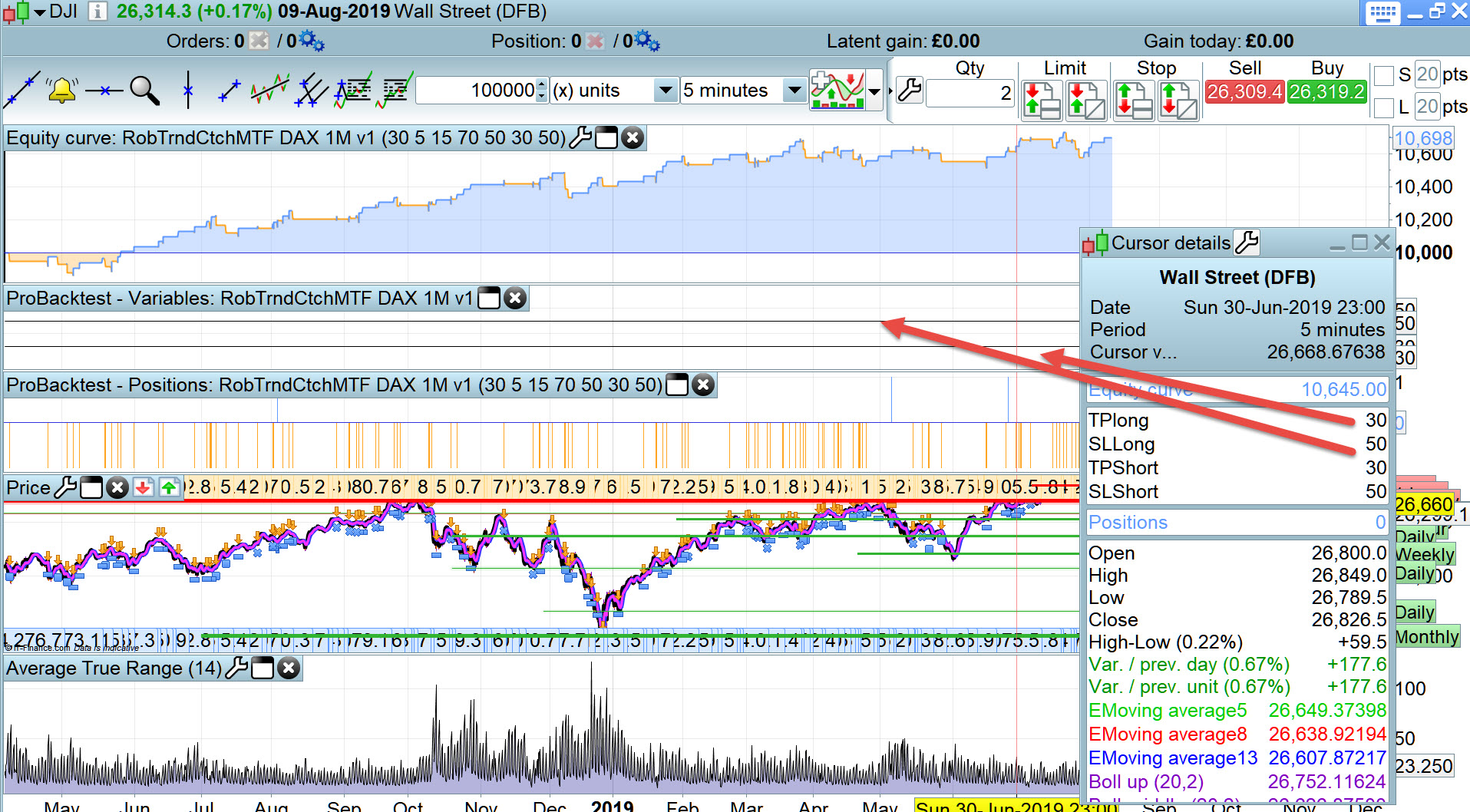
Task: Place a stop order on chart
Action: coord(1178,101)
